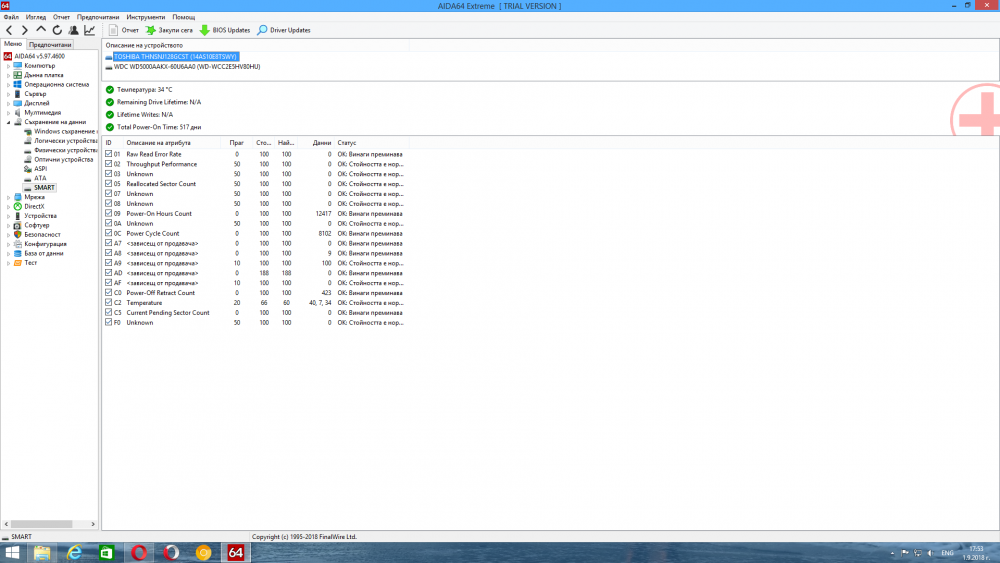Viewport: 1000px width, 563px height.
Task: Expand the Дисплей tree node
Action: (8, 103)
